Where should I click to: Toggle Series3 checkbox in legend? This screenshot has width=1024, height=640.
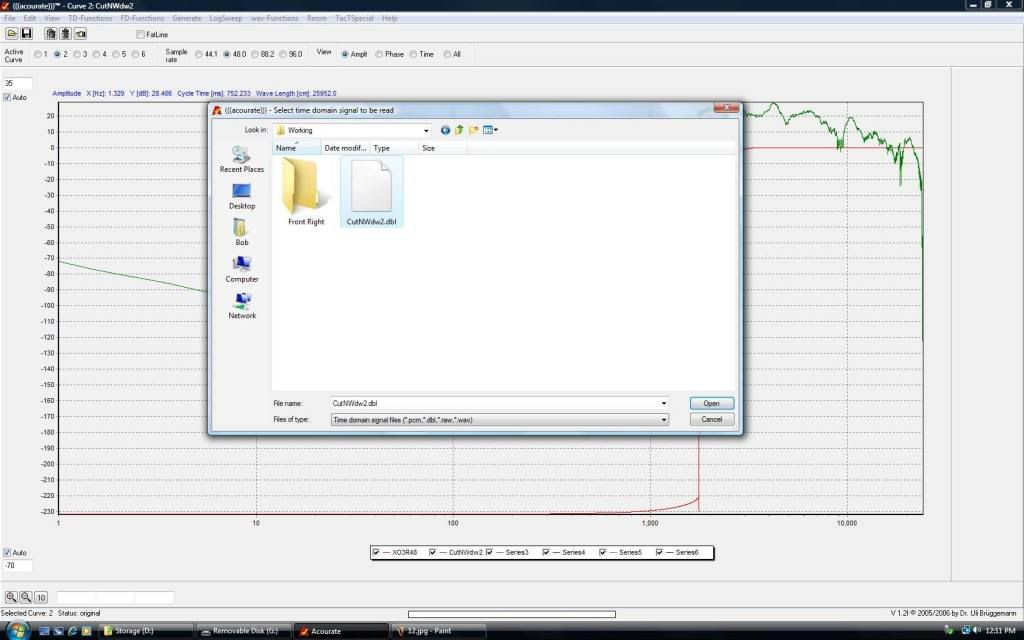(489, 552)
